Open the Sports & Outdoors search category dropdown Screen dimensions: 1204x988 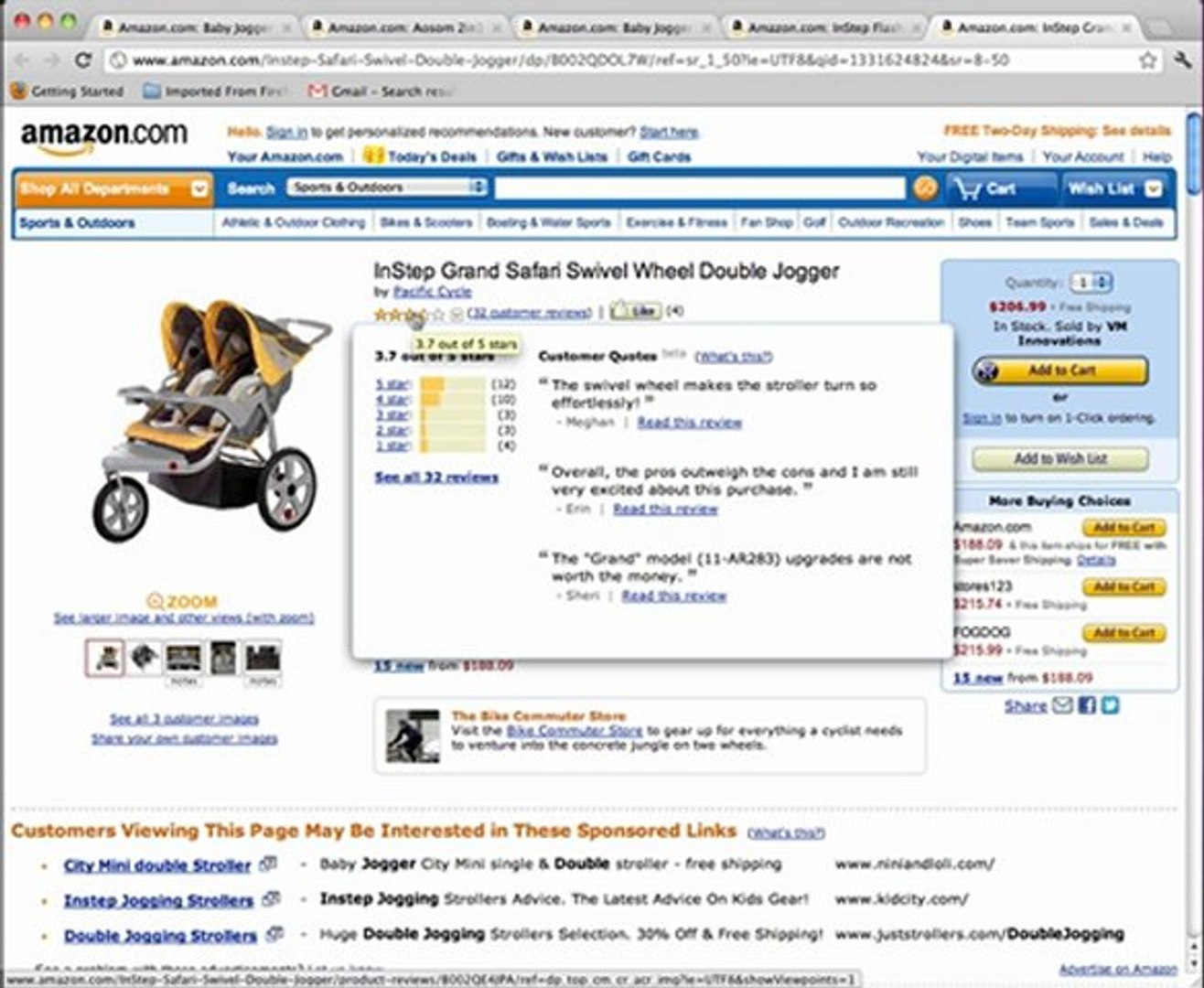387,188
